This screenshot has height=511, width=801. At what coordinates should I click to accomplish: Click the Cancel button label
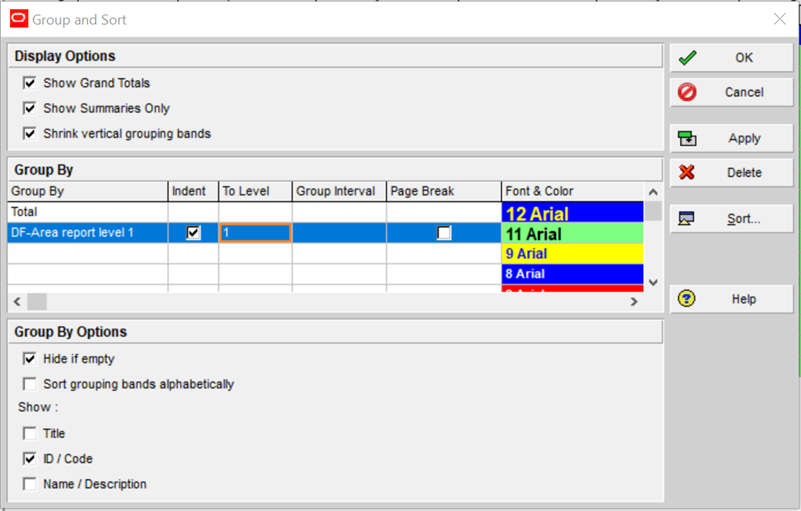tap(744, 92)
